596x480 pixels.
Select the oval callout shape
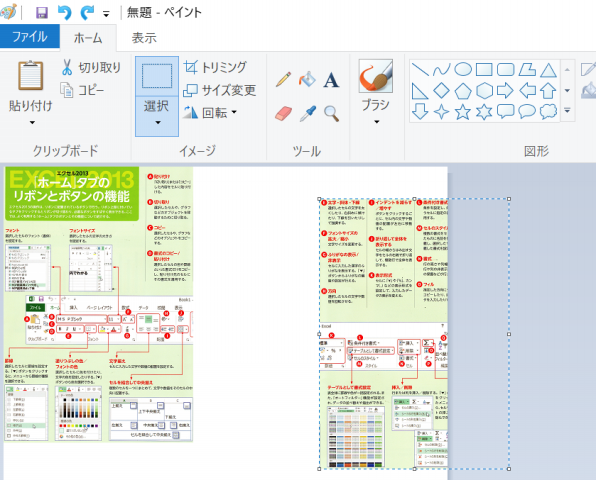527,111
